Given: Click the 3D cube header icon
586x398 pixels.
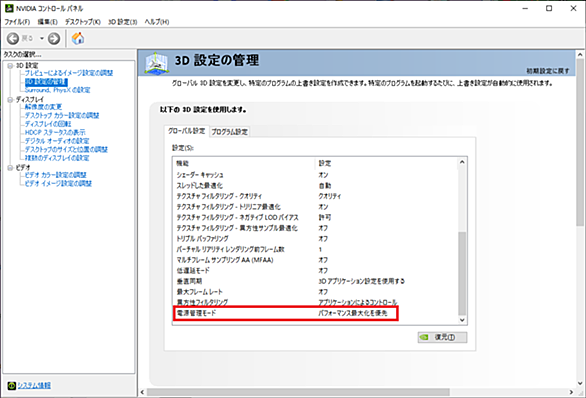Looking at the screenshot, I should click(x=156, y=63).
